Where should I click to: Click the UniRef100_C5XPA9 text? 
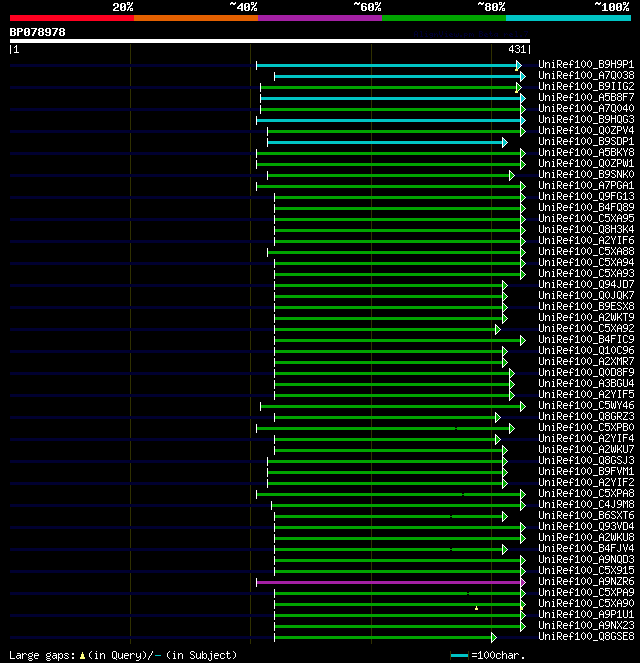point(586,592)
